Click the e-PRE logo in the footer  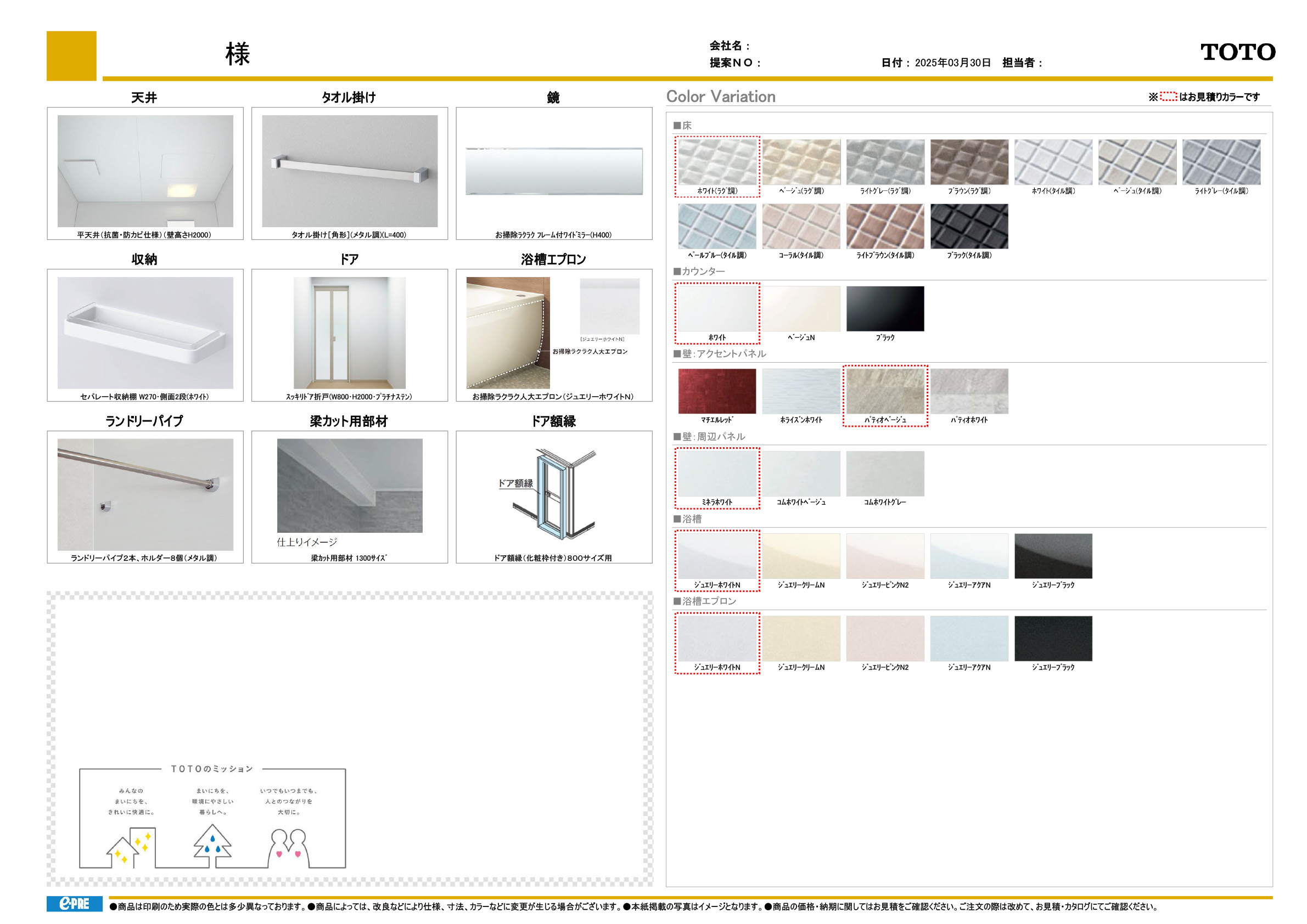coord(75,904)
